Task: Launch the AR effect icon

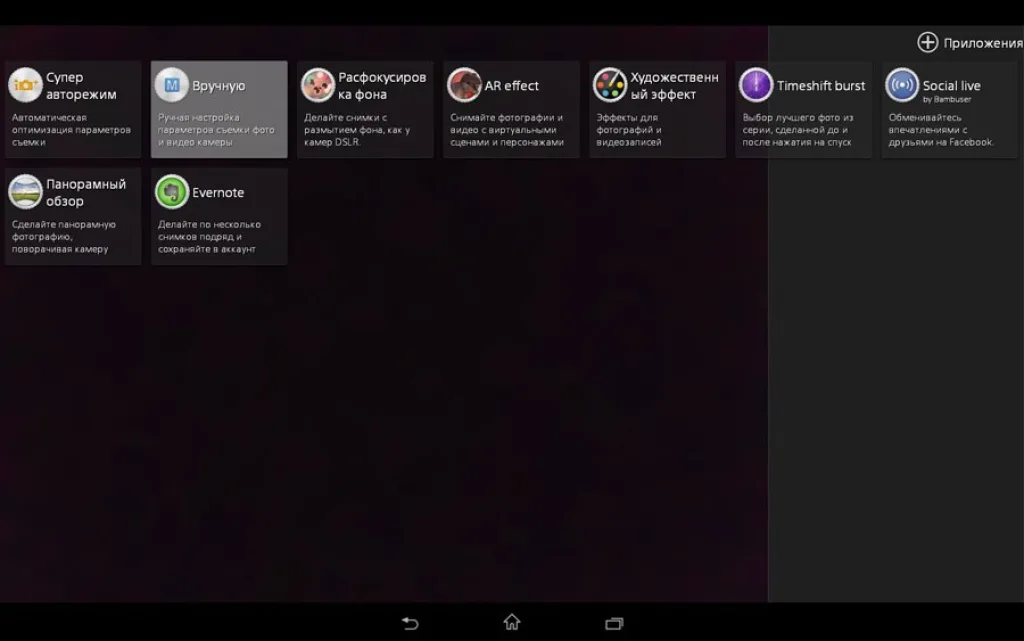Action: [464, 85]
